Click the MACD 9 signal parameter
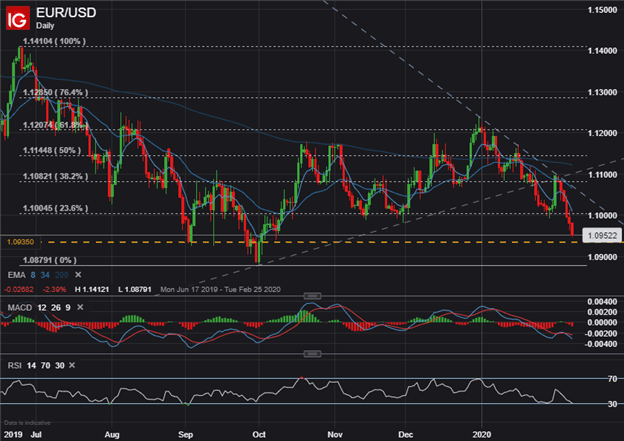 [x=68, y=308]
